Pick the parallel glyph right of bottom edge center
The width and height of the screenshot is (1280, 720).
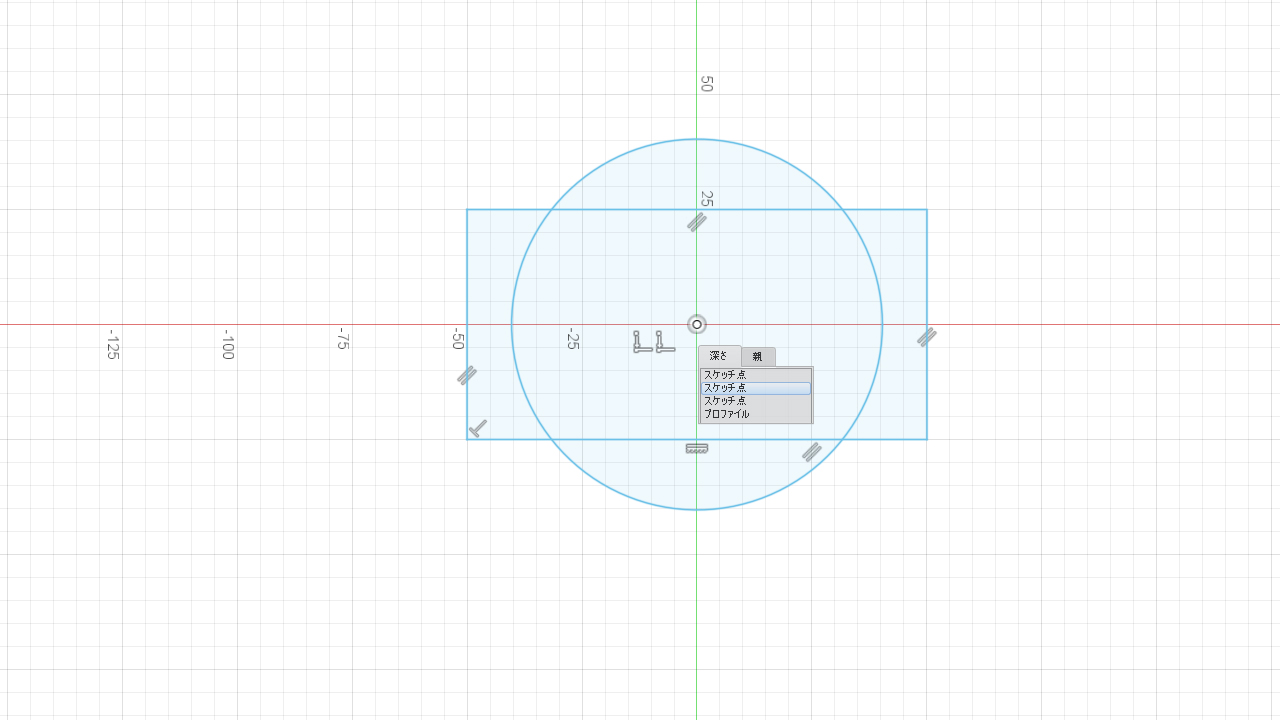[812, 453]
